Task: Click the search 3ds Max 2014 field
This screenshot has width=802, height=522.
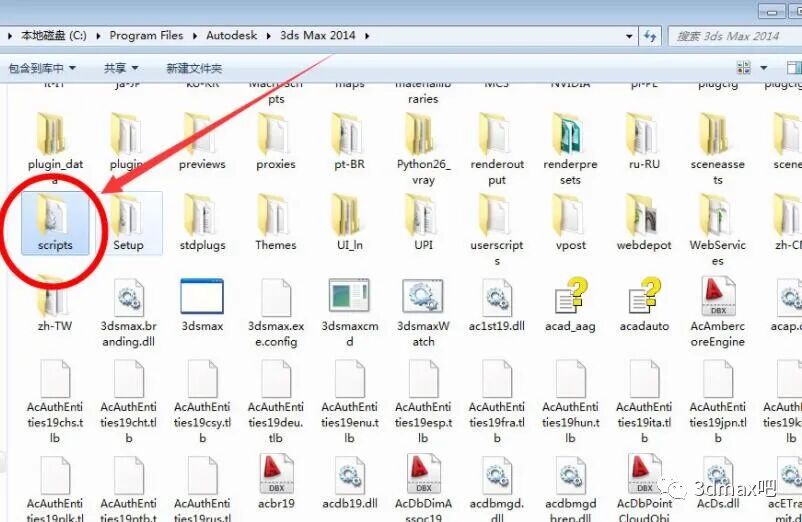Action: [735, 36]
